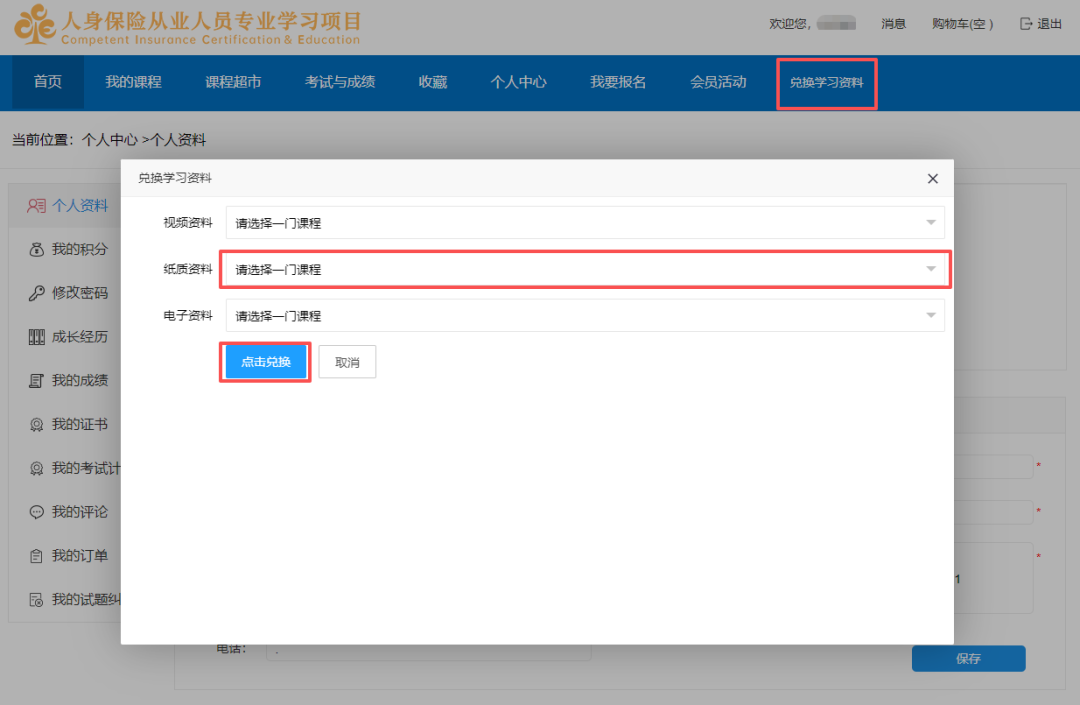Open the 购物车 link in header
The height and width of the screenshot is (705, 1080).
pos(961,24)
